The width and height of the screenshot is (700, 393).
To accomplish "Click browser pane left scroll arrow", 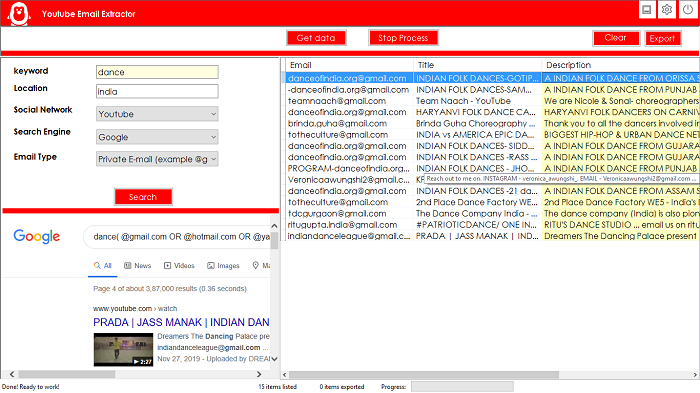I will 12,374.
